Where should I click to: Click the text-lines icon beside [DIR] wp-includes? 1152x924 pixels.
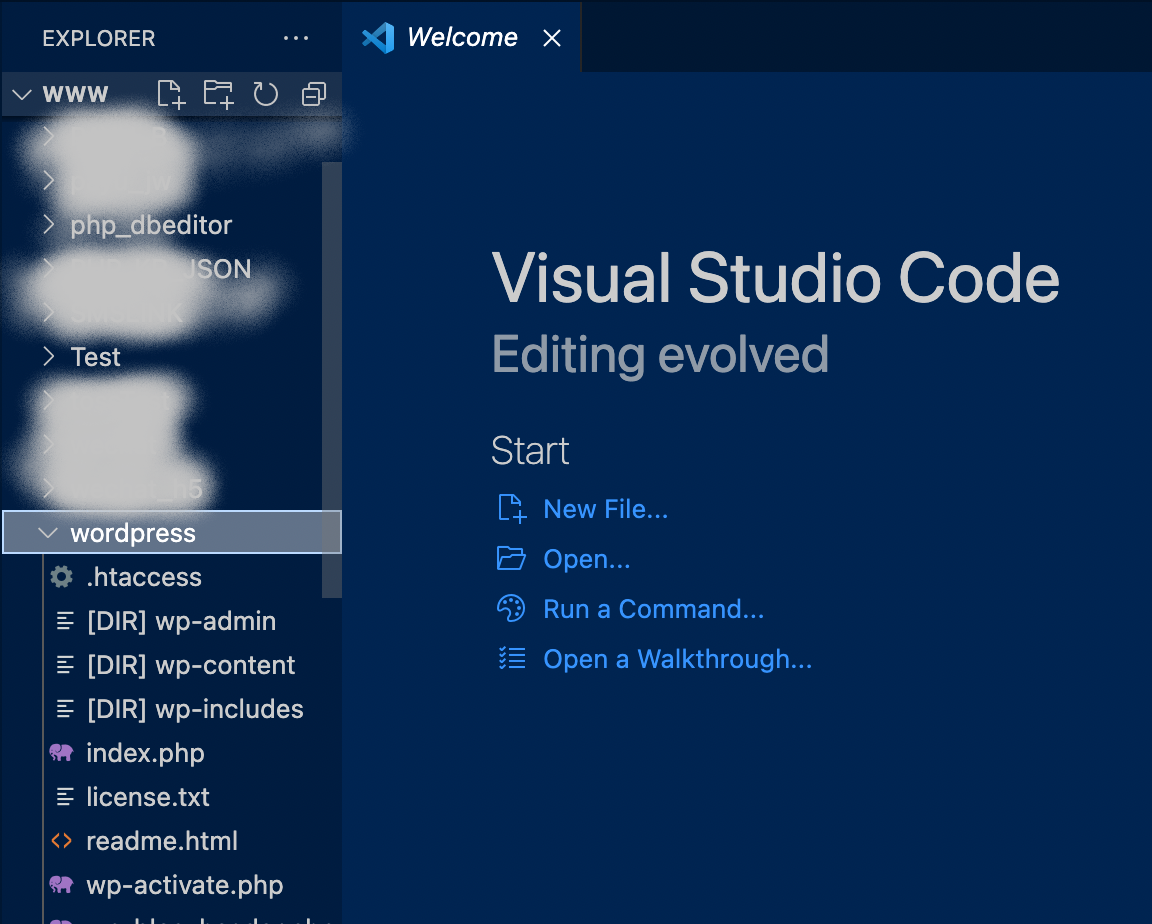click(x=65, y=710)
